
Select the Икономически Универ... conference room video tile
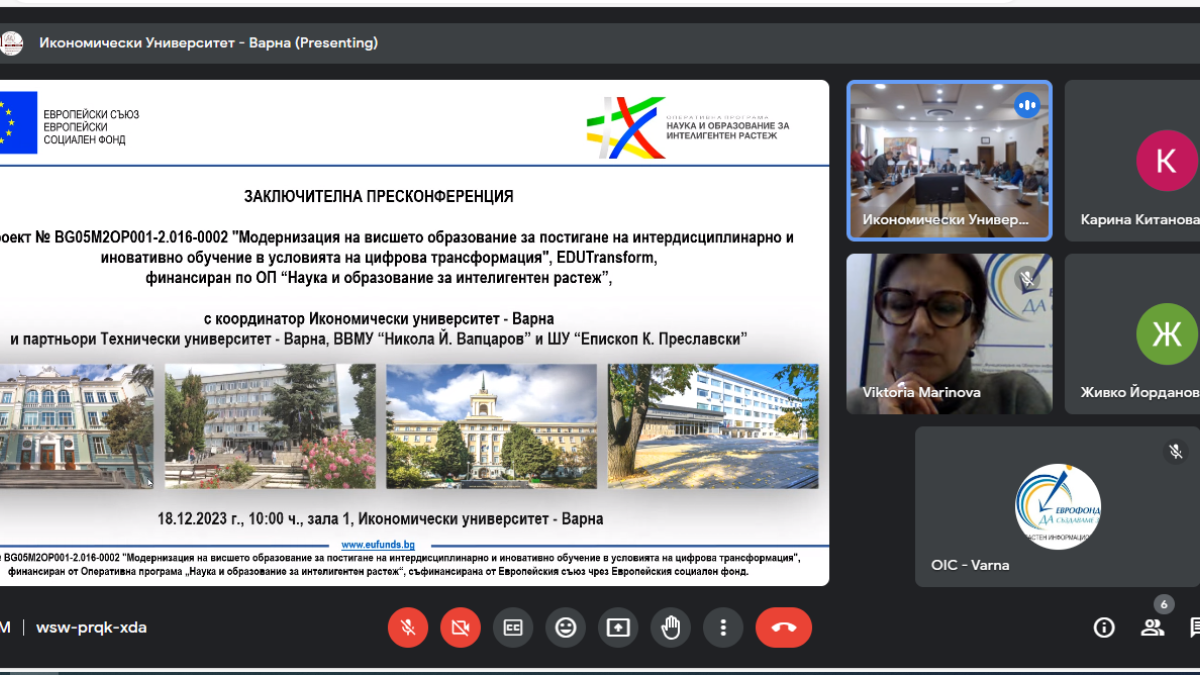point(950,161)
